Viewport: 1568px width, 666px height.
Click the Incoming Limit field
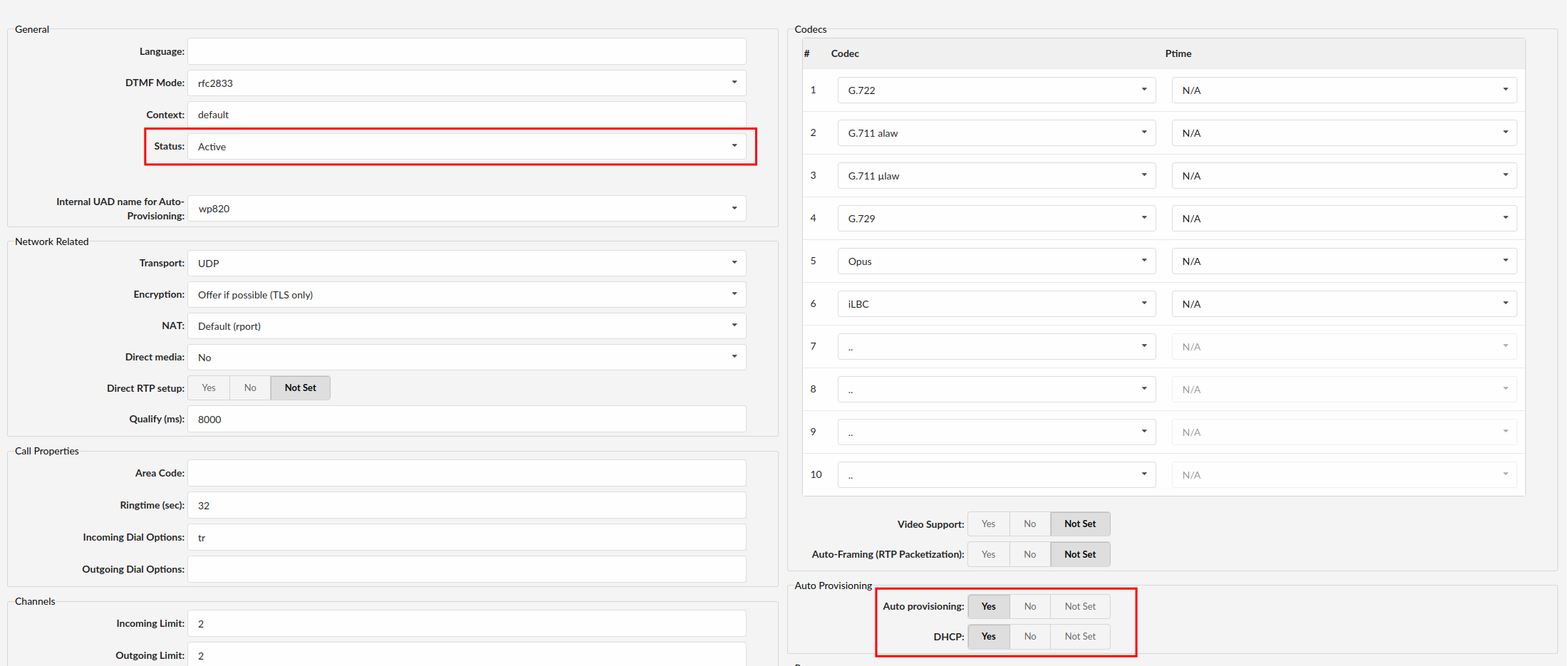tap(467, 624)
